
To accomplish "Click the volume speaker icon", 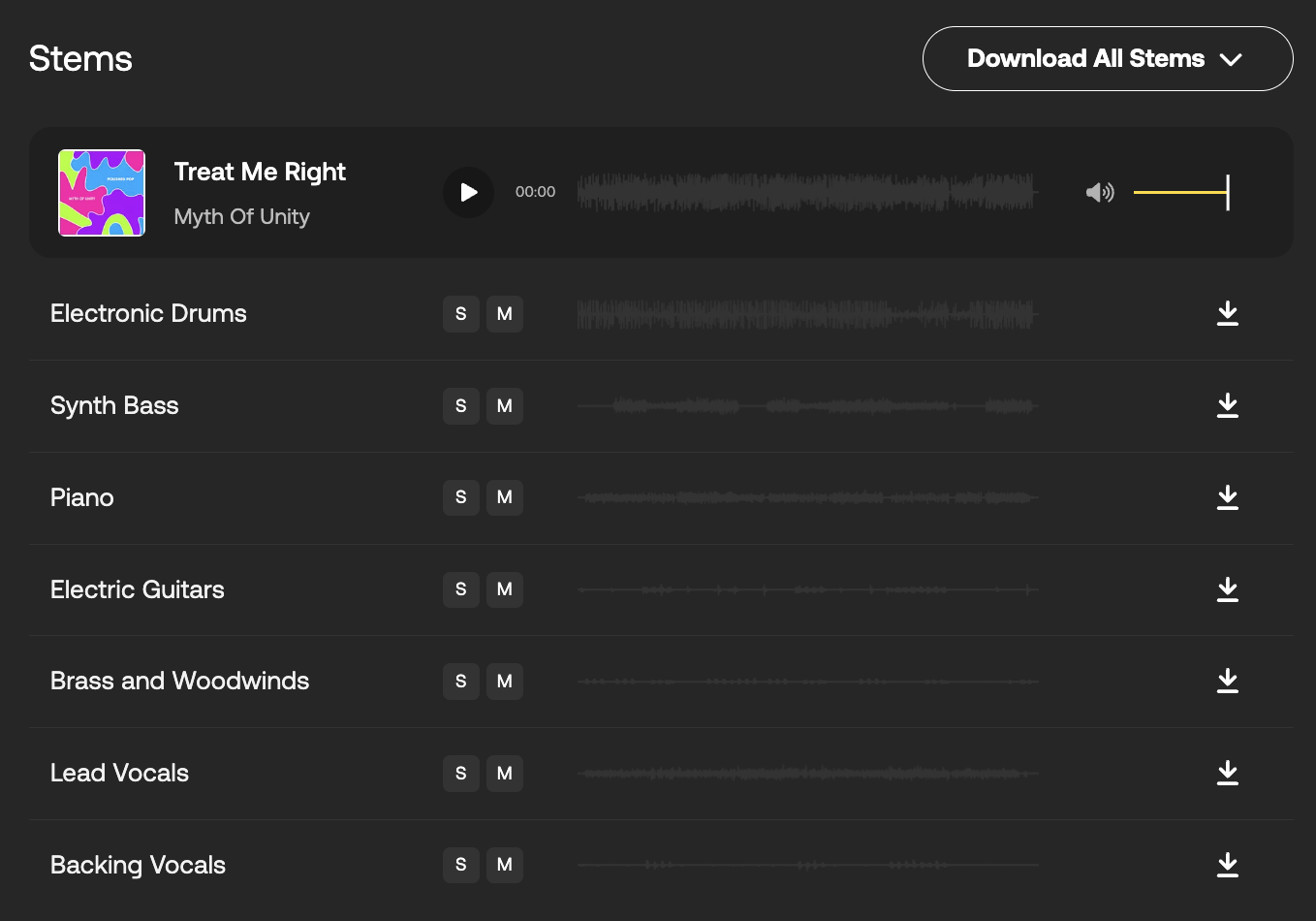I will [1100, 192].
